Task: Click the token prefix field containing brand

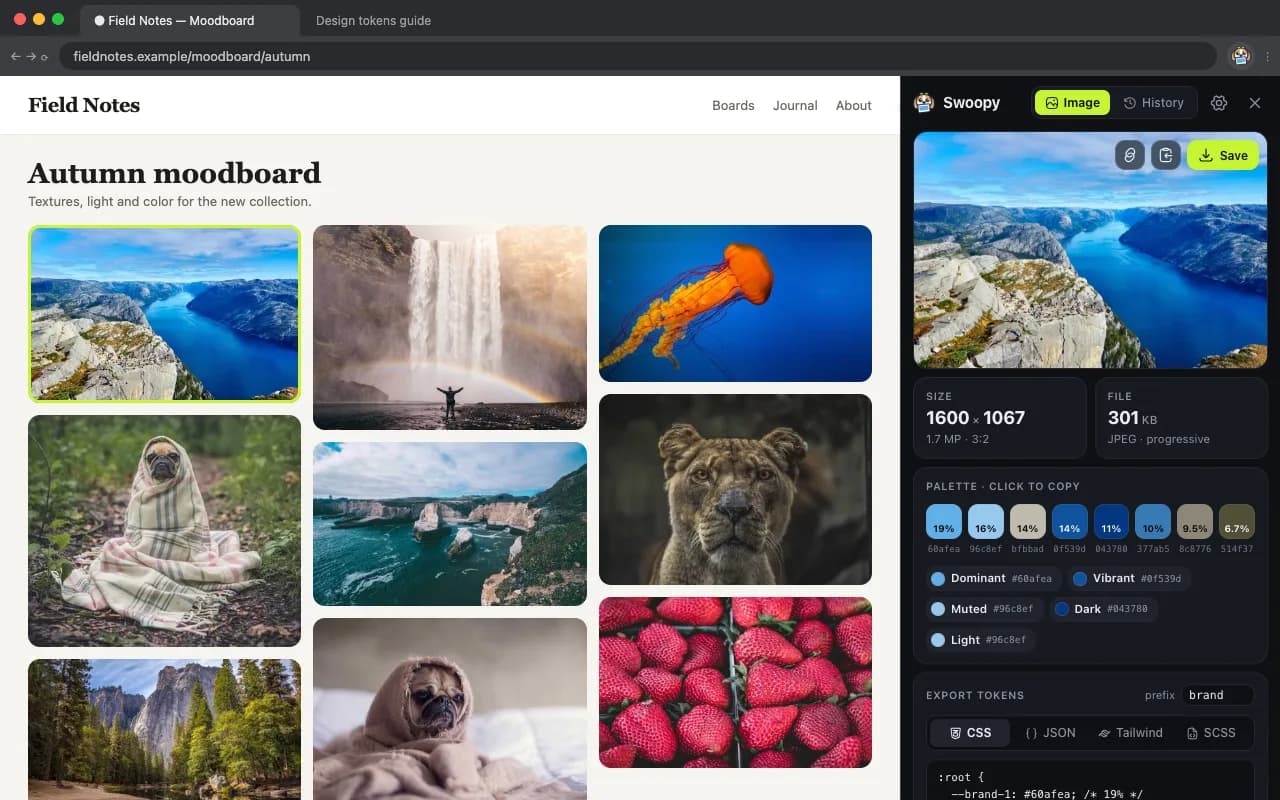Action: [x=1217, y=695]
